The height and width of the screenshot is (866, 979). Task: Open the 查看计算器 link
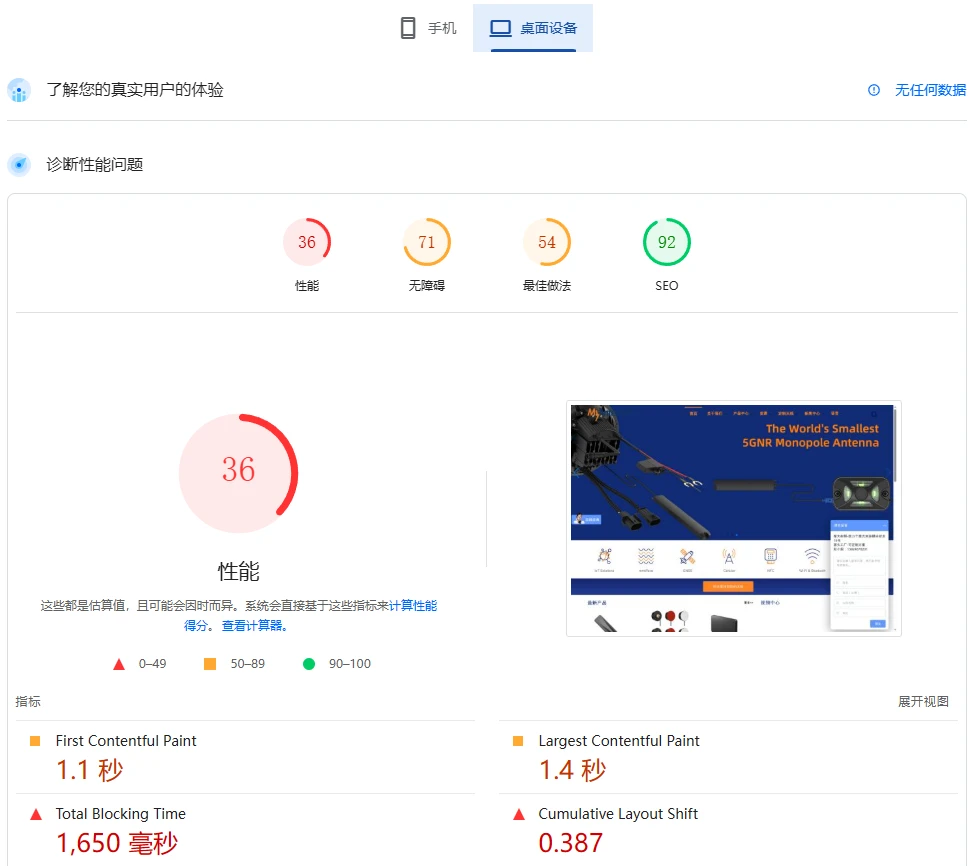(254, 626)
